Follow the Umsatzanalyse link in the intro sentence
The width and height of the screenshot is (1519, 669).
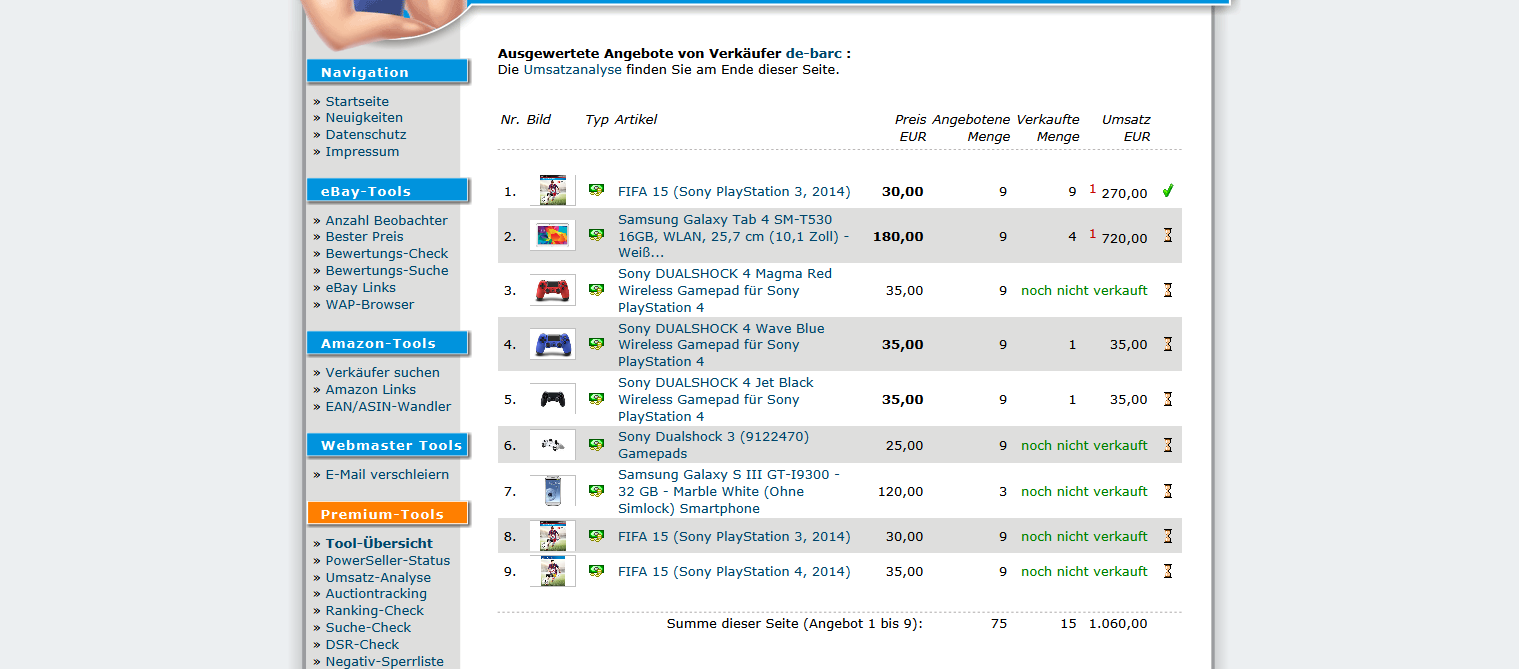(x=572, y=70)
